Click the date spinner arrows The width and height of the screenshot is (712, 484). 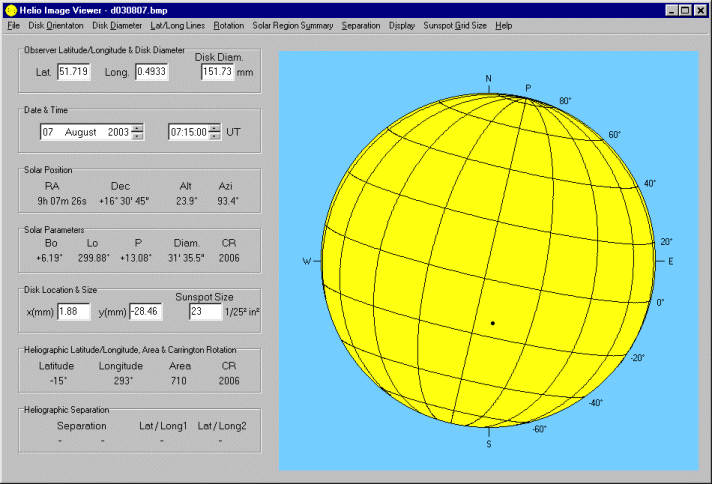[137, 132]
